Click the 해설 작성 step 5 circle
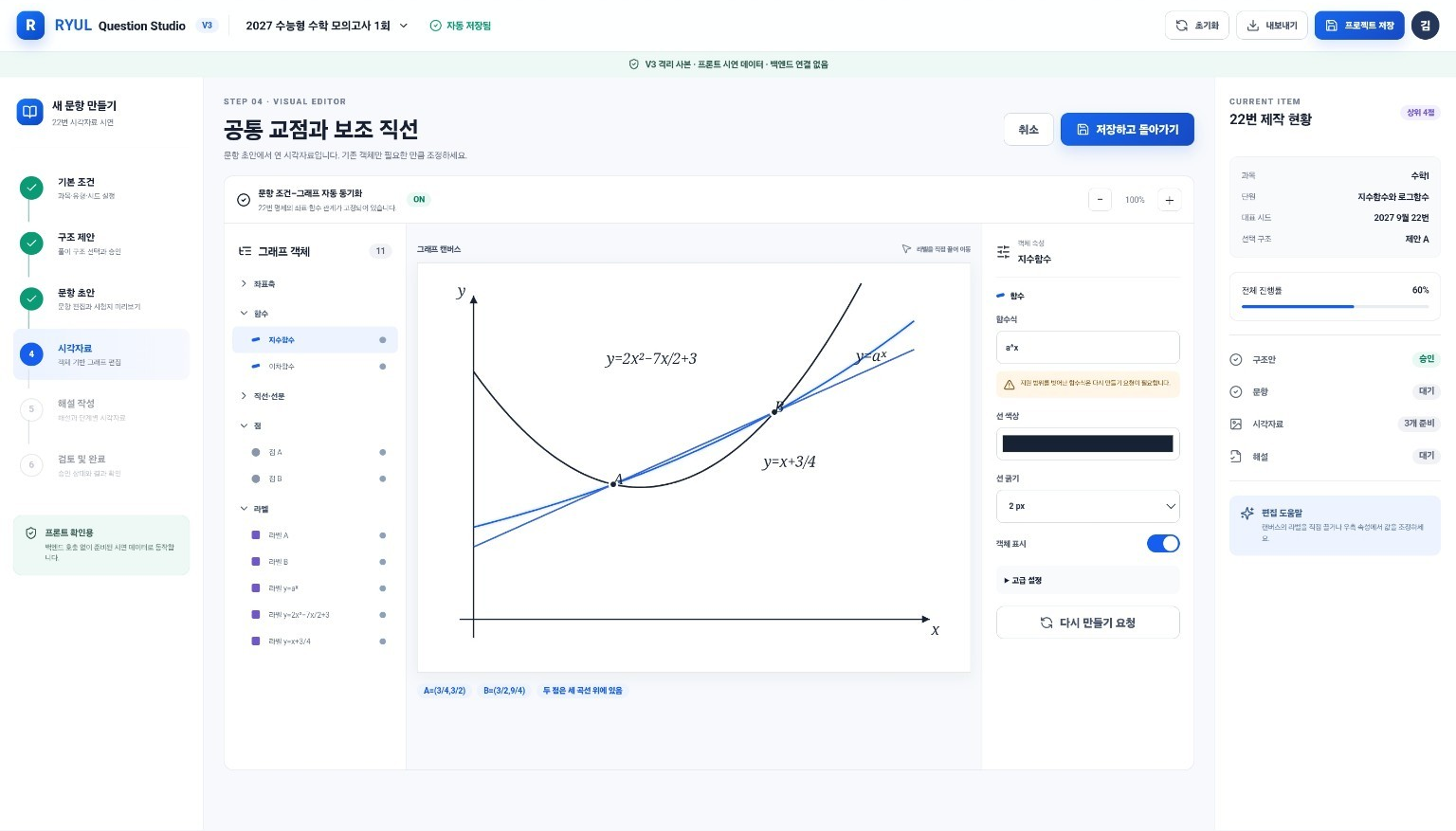This screenshot has height=831, width=1456. 31,409
